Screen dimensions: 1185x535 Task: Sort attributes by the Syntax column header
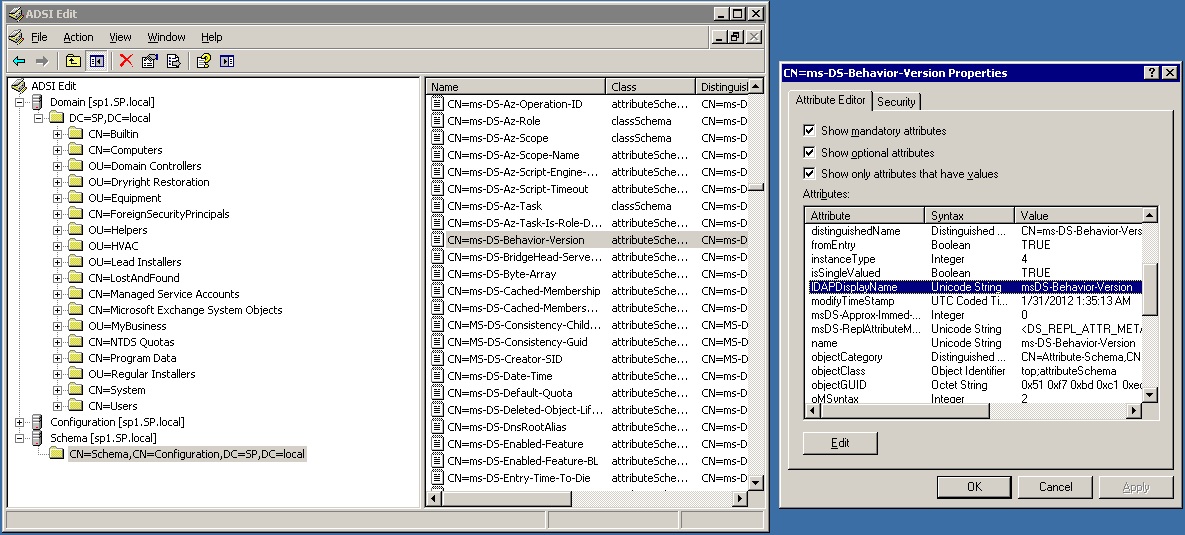(970, 215)
